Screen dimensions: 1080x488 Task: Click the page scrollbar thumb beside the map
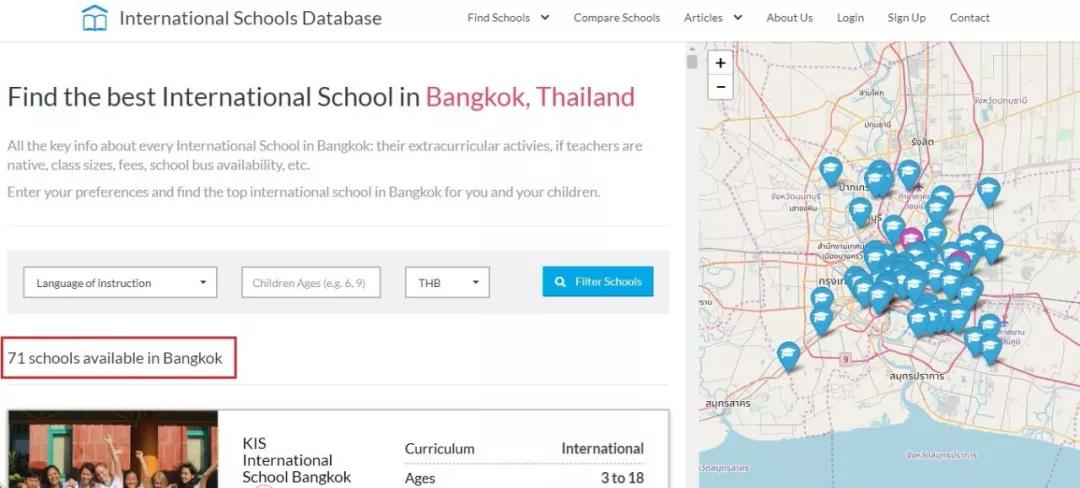692,61
